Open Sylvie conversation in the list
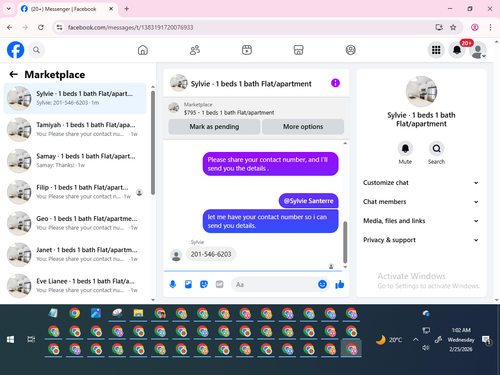The height and width of the screenshot is (375, 500). point(75,98)
